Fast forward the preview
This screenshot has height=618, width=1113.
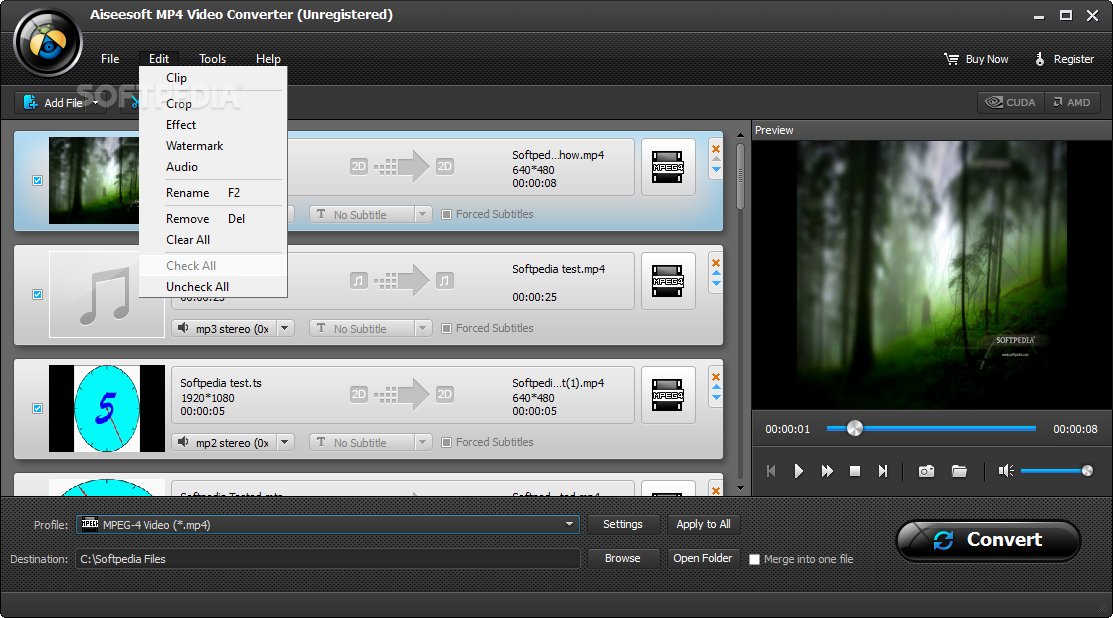click(x=827, y=471)
